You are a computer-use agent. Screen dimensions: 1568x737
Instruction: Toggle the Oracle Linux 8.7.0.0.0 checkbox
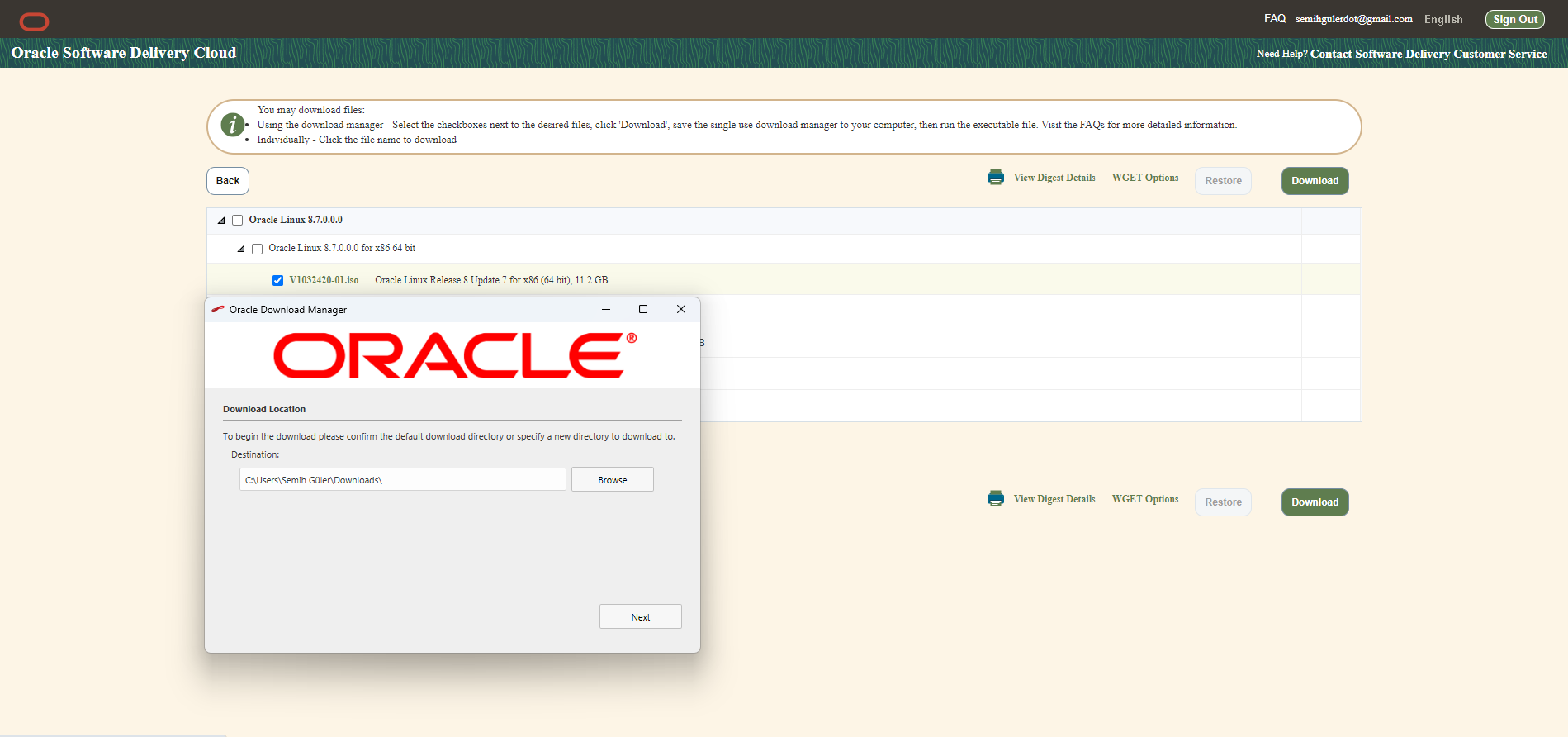(x=238, y=221)
